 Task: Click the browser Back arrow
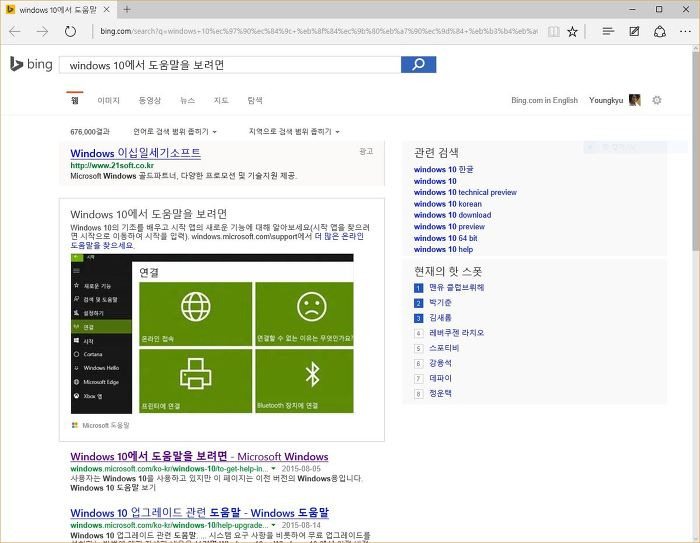tap(15, 31)
